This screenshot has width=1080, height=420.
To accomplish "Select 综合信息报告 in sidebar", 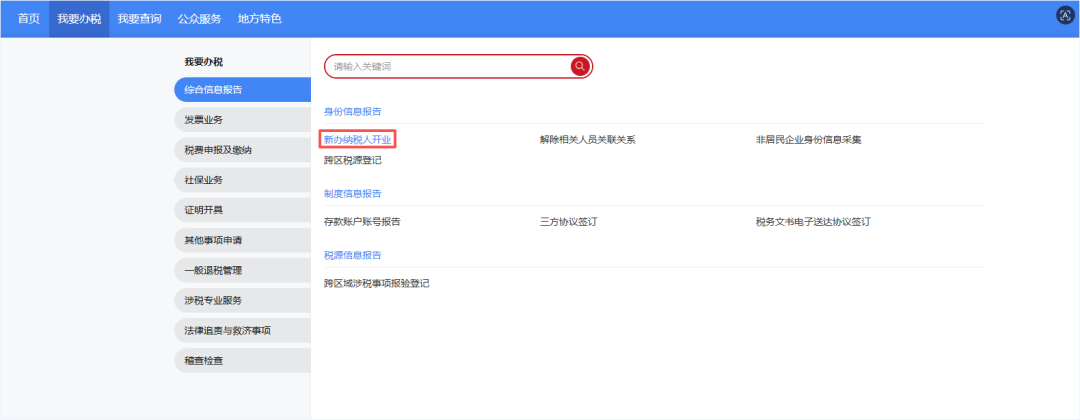I will [x=242, y=90].
